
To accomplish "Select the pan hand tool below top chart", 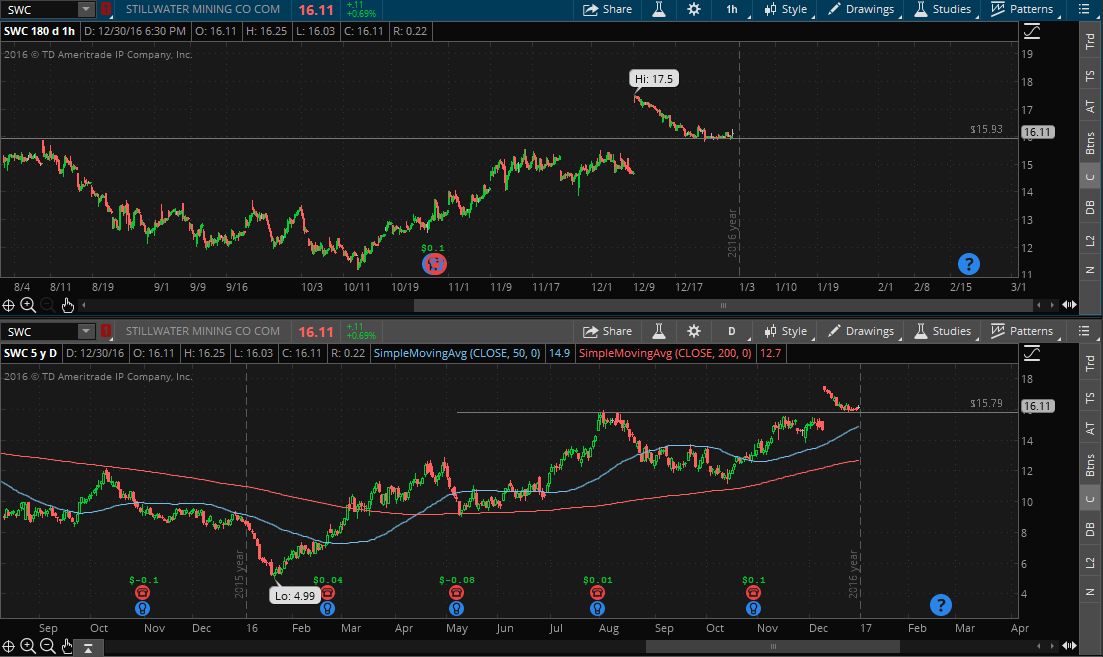I will (67, 304).
